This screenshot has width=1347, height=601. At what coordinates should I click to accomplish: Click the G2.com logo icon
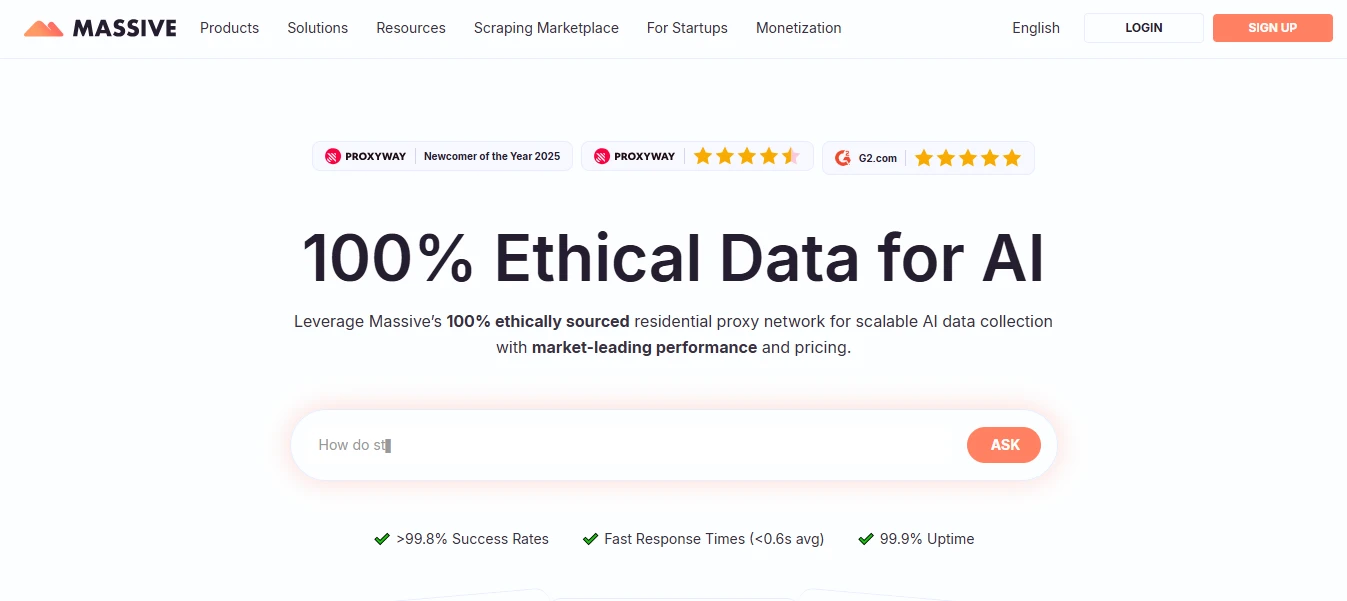tap(843, 157)
